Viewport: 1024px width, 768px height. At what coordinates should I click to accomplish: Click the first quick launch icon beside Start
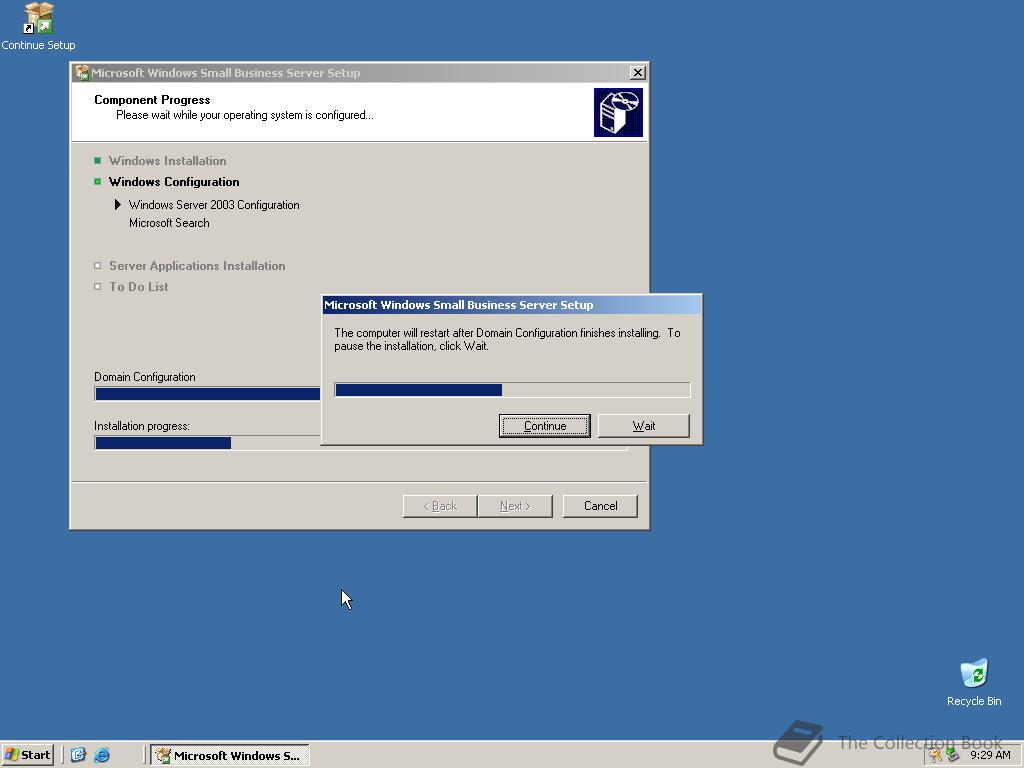(78, 755)
